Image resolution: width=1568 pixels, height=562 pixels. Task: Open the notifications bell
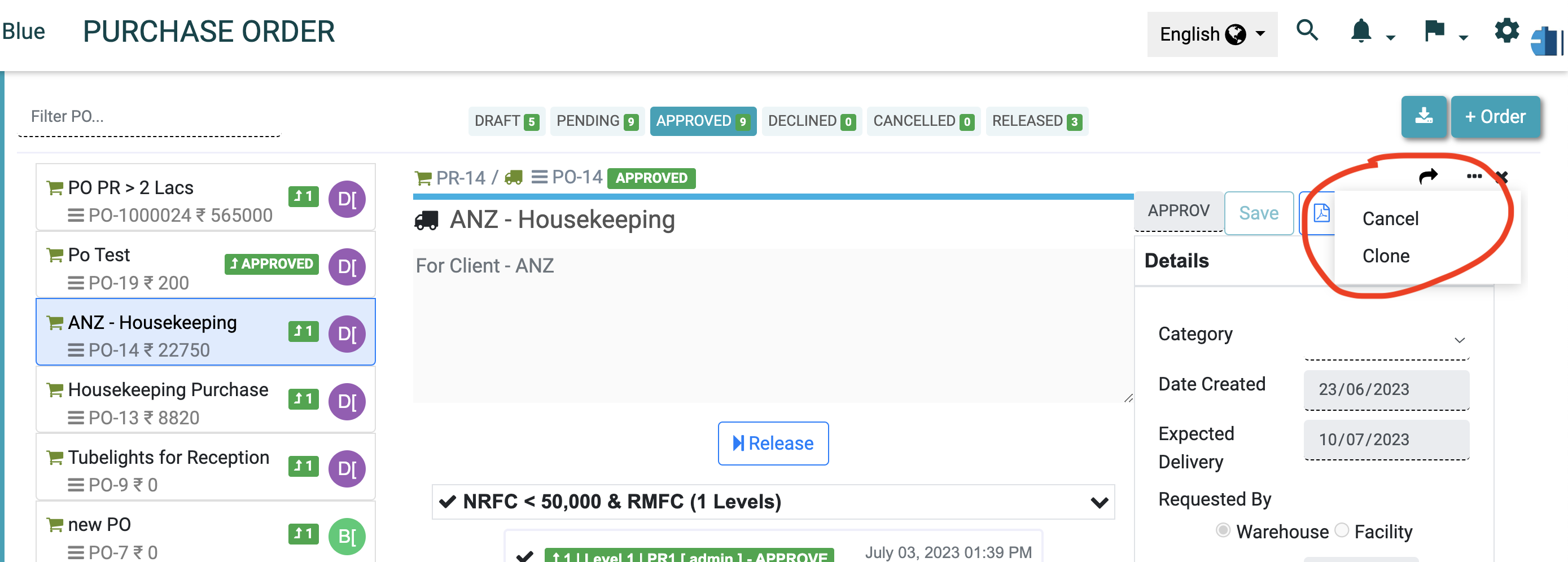tap(1361, 31)
